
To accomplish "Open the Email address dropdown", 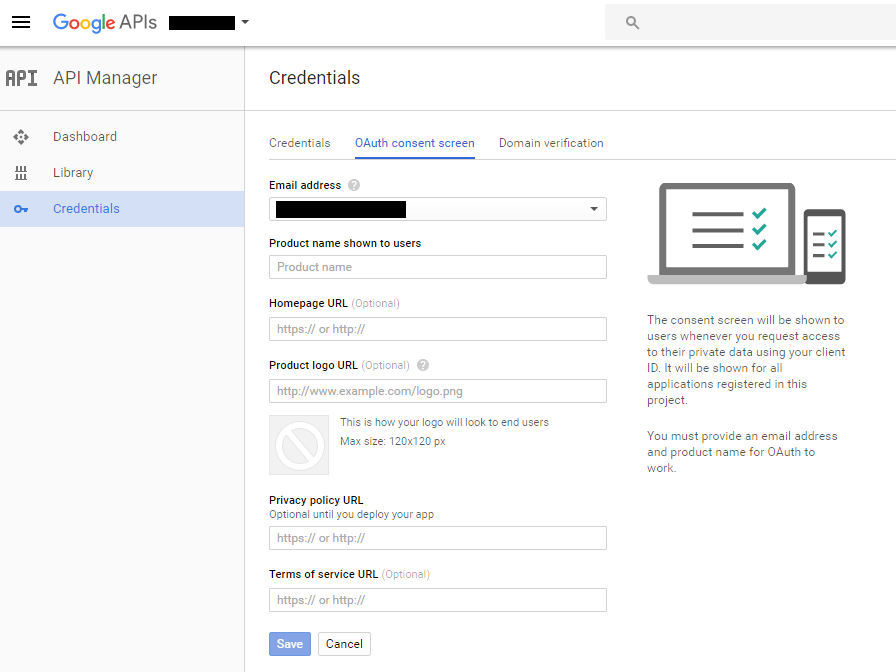I will point(438,209).
